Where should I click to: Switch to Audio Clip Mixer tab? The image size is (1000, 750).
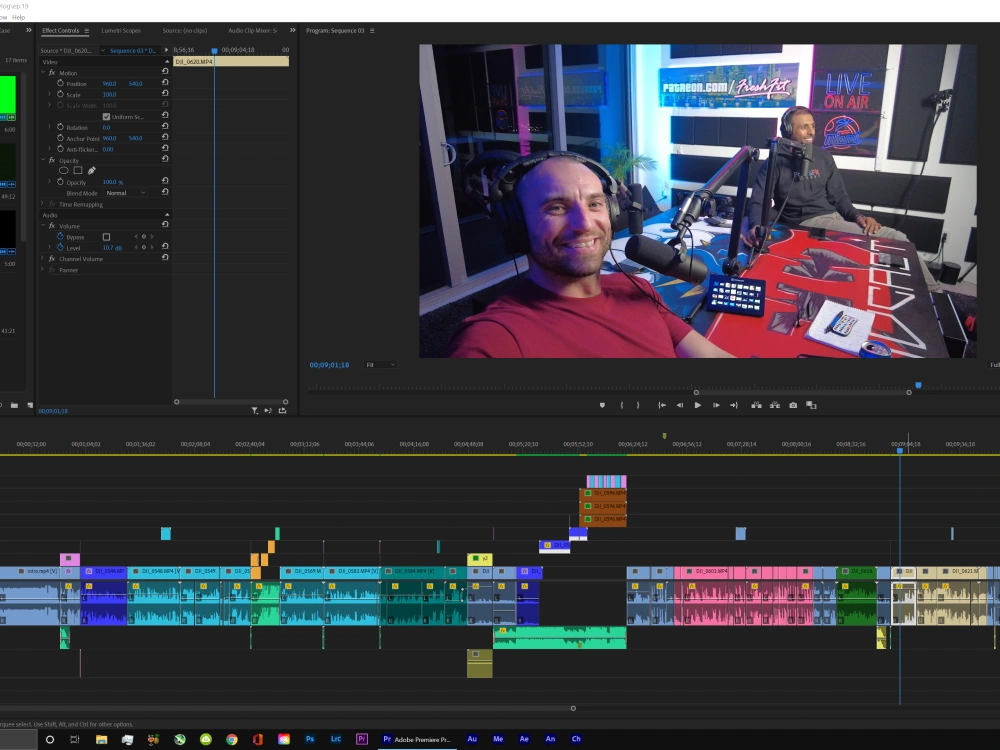tap(253, 30)
